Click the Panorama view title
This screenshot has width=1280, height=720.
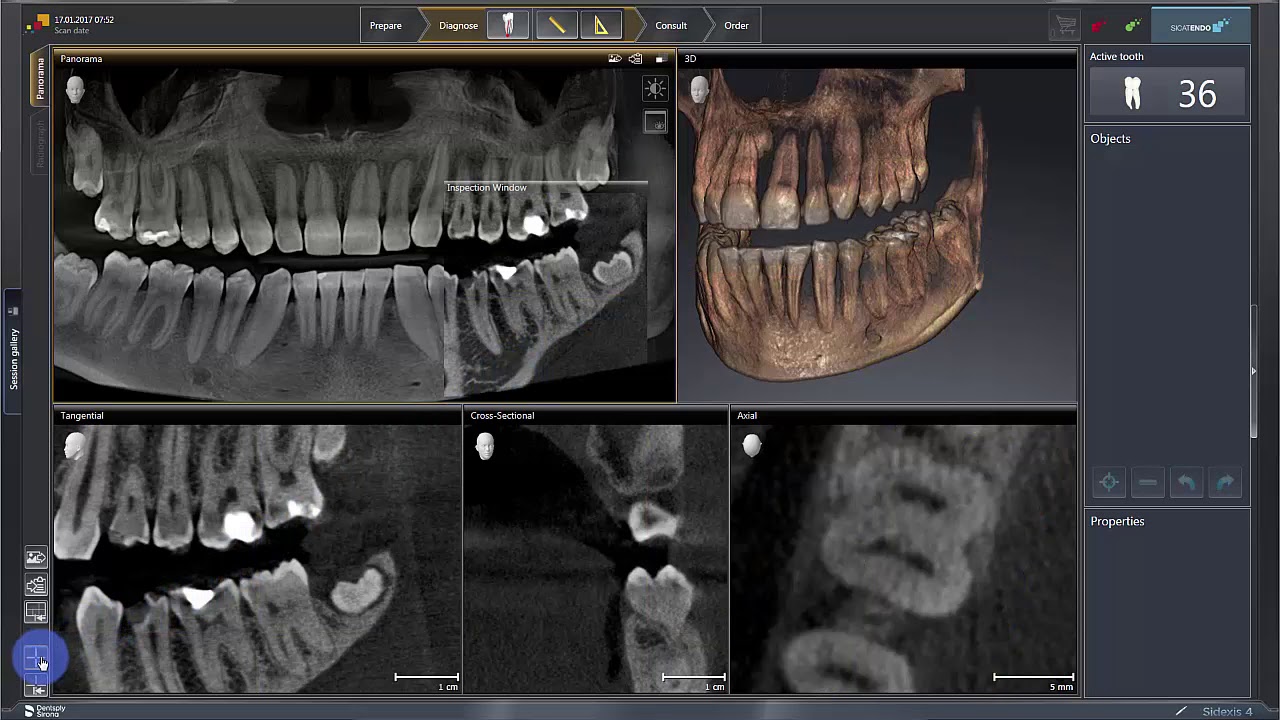point(81,59)
